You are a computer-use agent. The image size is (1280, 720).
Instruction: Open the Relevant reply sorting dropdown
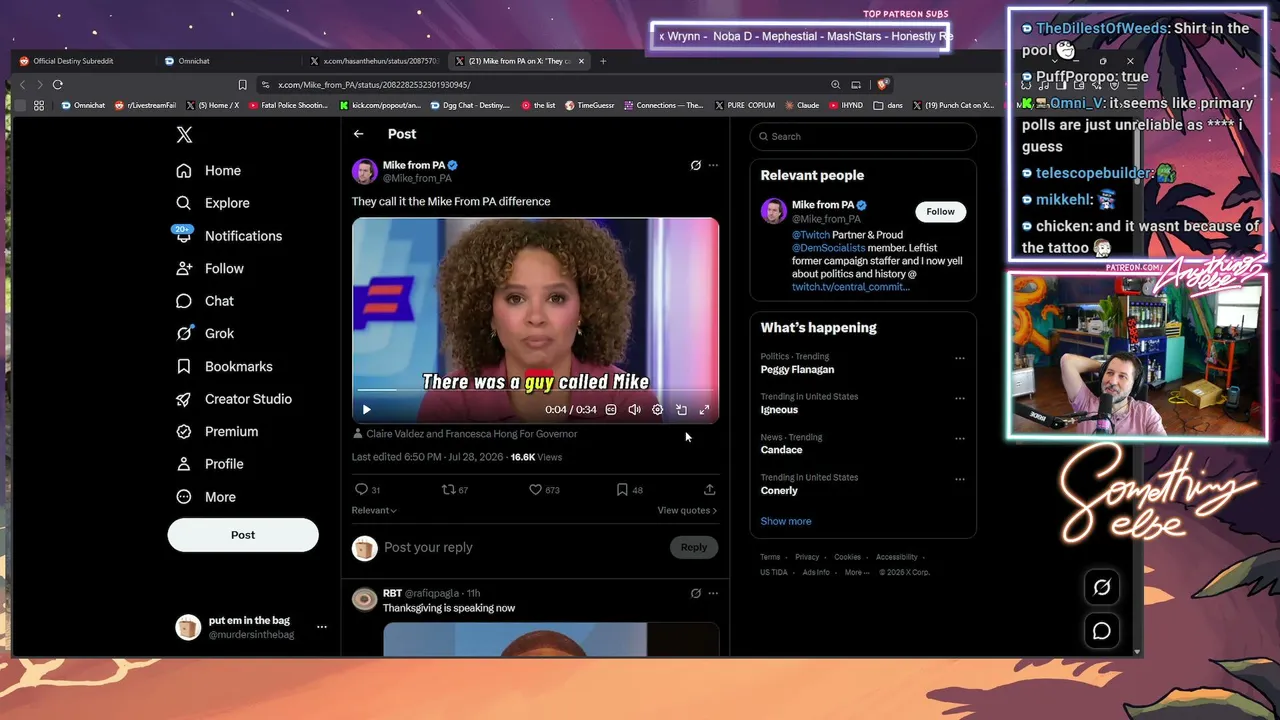point(374,511)
